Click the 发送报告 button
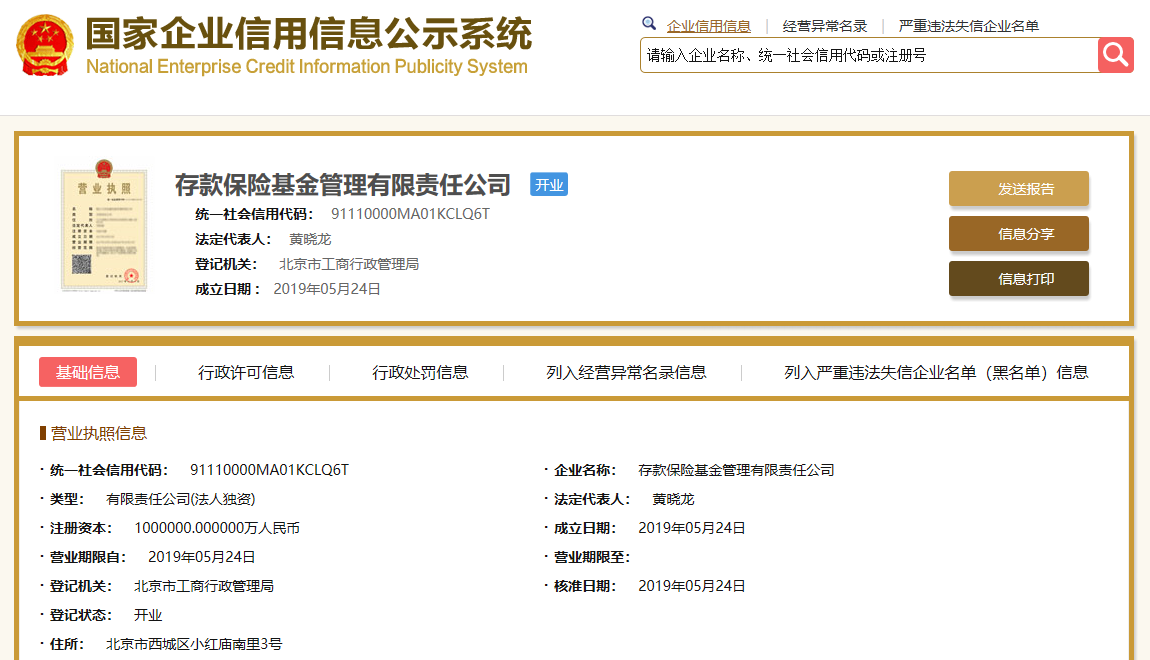The height and width of the screenshot is (660, 1150). coord(1019,188)
